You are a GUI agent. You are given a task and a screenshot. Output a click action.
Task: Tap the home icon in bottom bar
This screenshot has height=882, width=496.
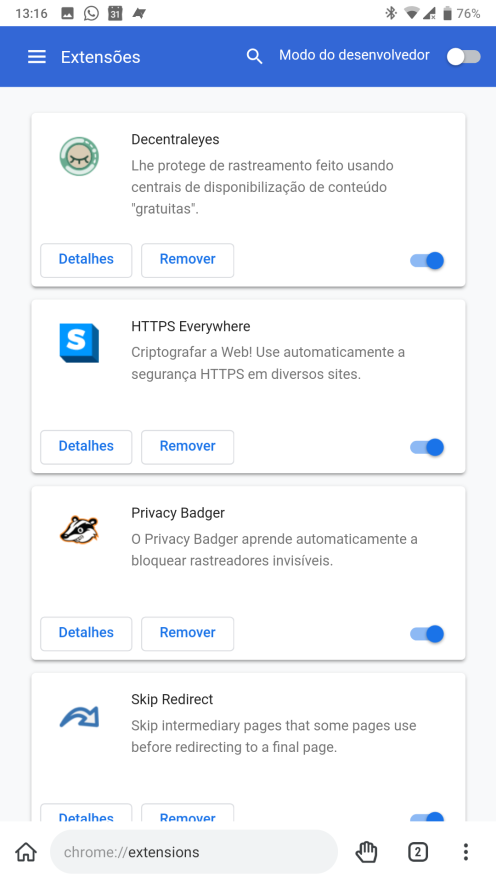pyautogui.click(x=26, y=852)
